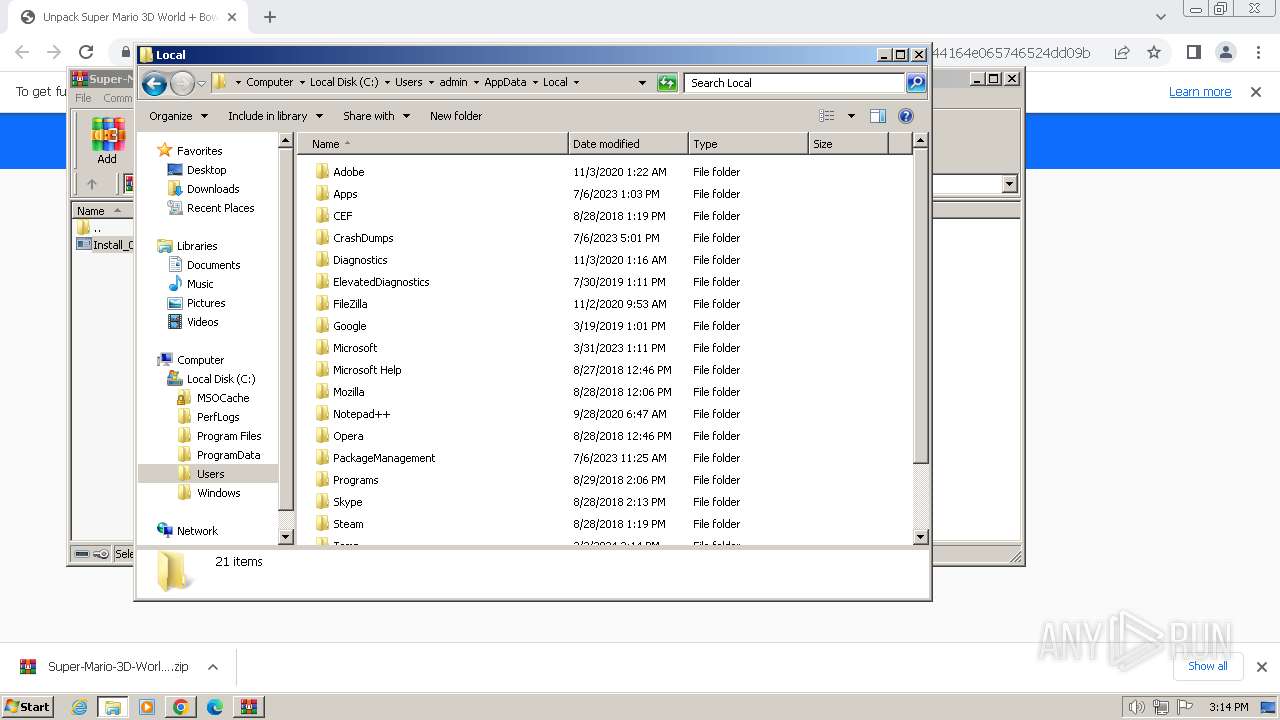Screen dimensions: 1280x720
Task: Select the Skype folder
Action: (x=347, y=502)
